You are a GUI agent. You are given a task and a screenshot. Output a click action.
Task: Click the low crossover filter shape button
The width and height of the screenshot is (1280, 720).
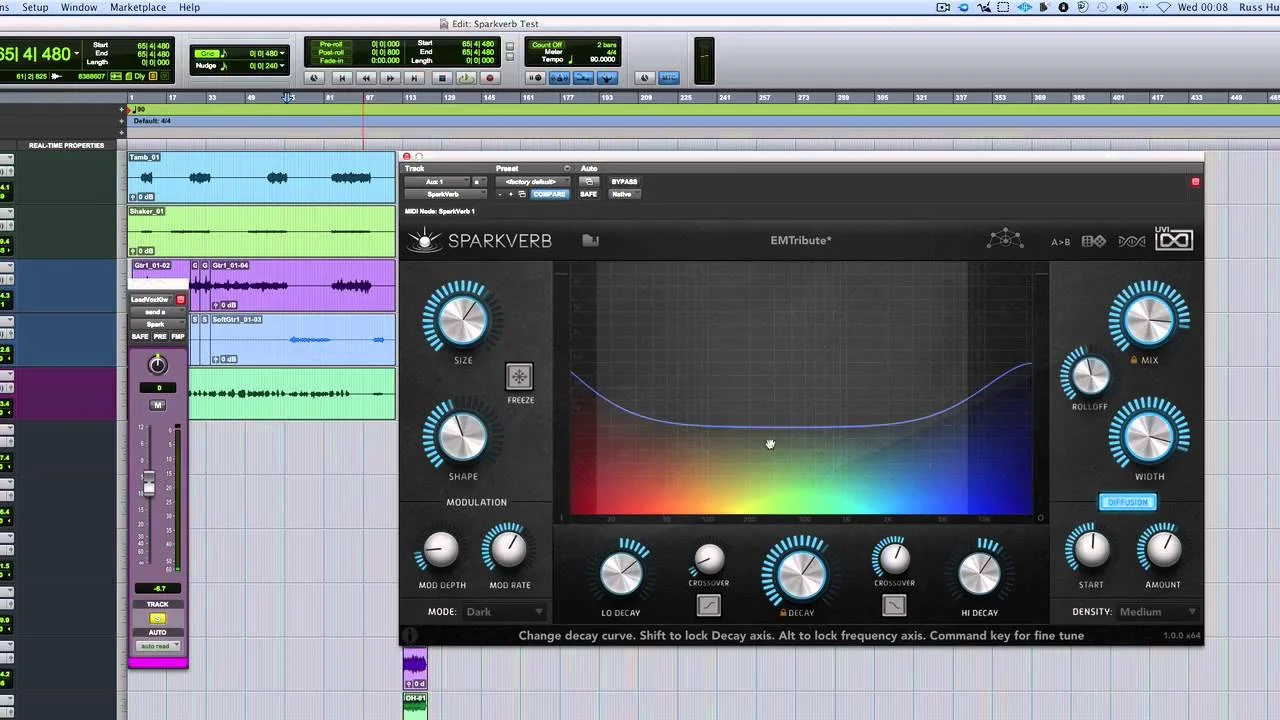(x=708, y=605)
